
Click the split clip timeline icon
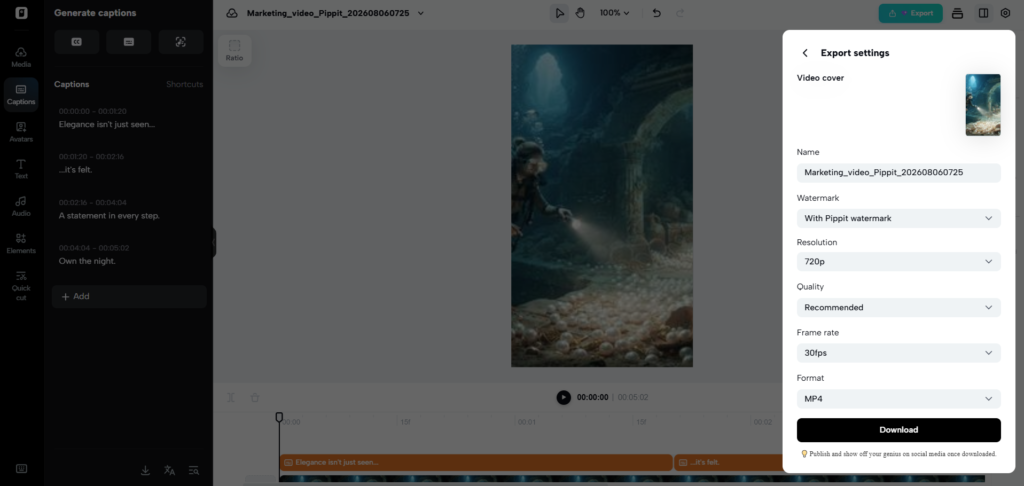click(231, 397)
